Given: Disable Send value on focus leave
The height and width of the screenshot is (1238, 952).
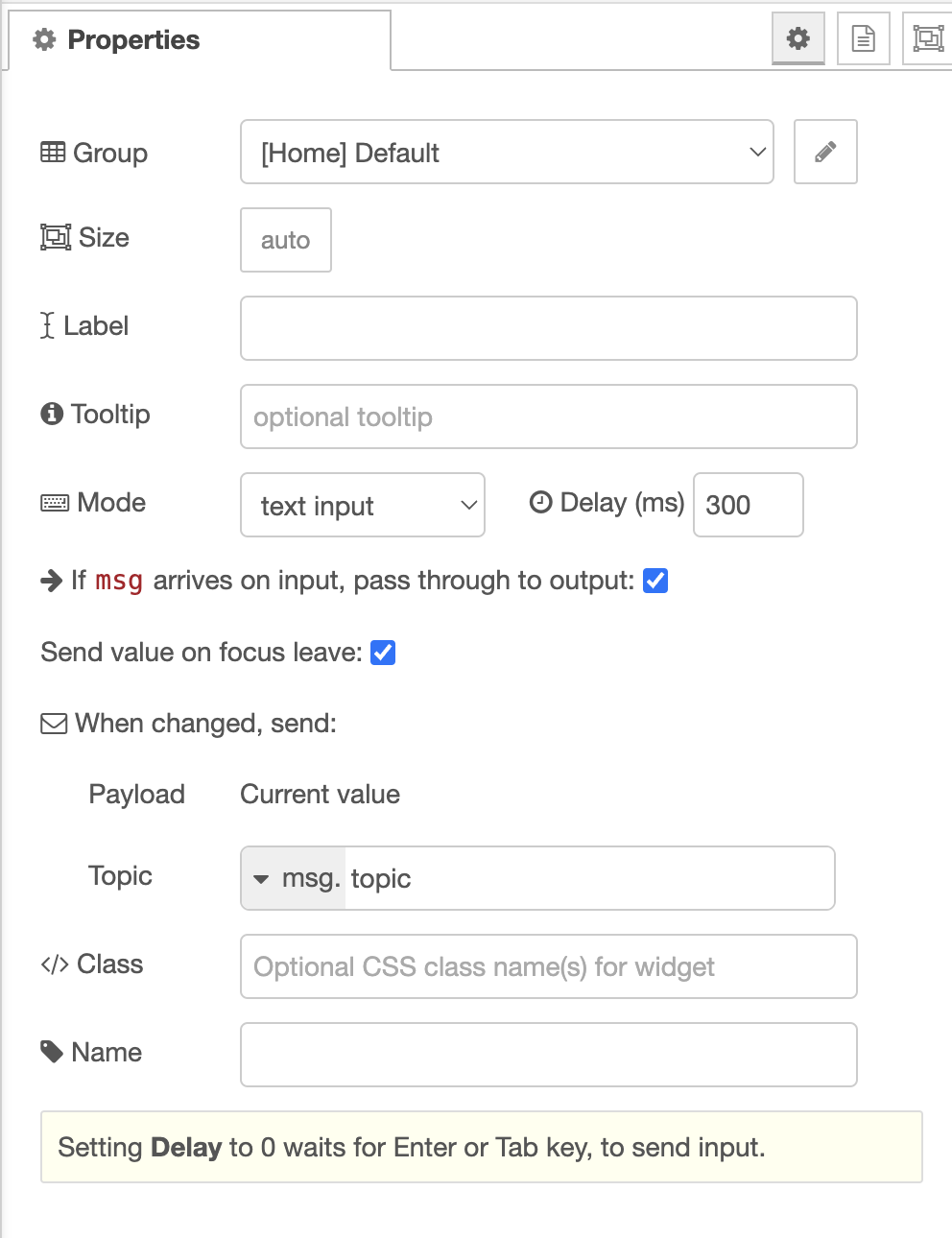Looking at the screenshot, I should pyautogui.click(x=382, y=652).
